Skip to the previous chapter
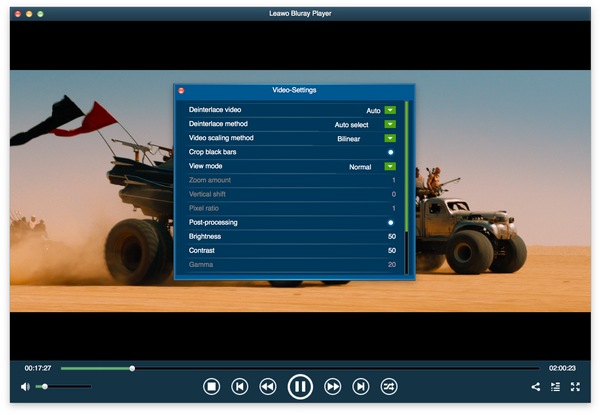600x415 pixels. pyautogui.click(x=240, y=386)
